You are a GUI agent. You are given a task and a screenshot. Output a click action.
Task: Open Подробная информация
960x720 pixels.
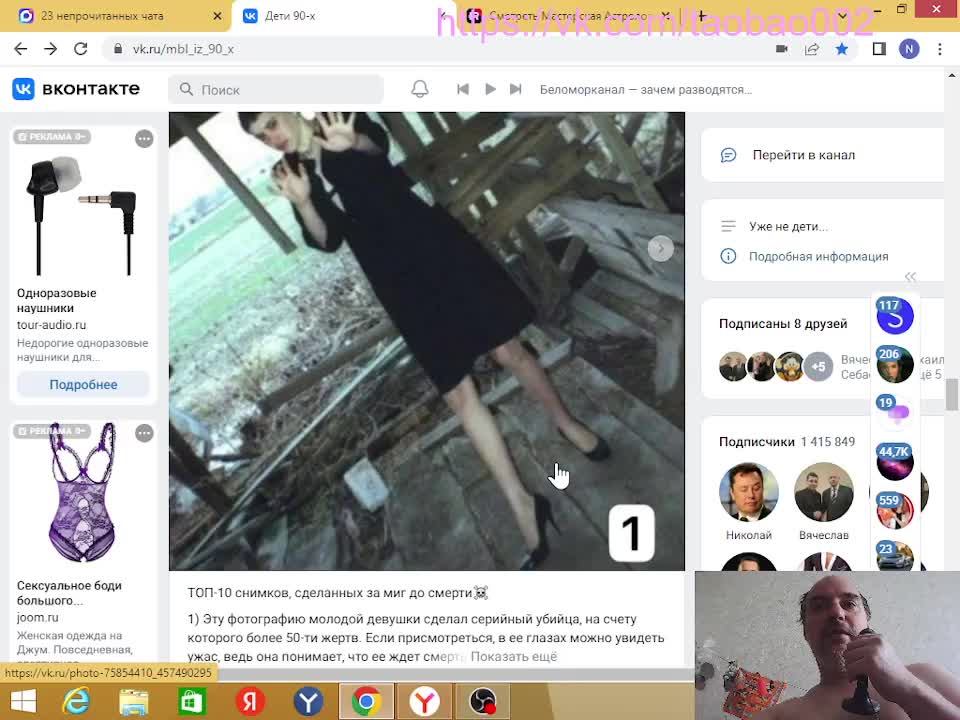tap(819, 257)
